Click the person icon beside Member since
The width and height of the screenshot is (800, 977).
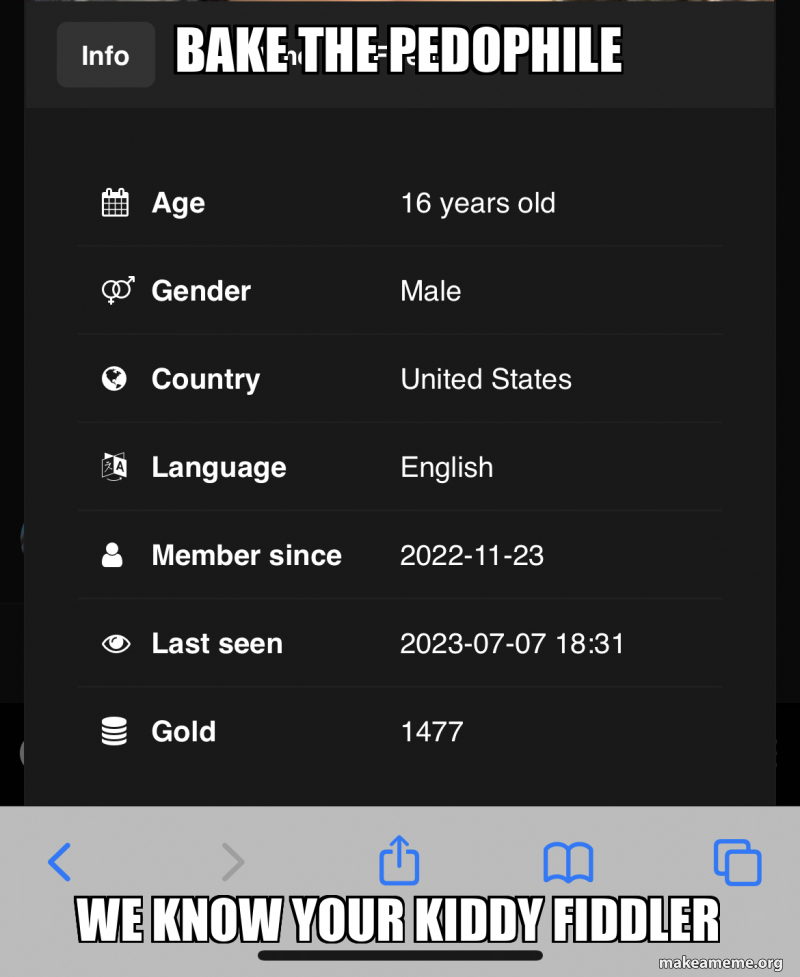click(x=113, y=555)
